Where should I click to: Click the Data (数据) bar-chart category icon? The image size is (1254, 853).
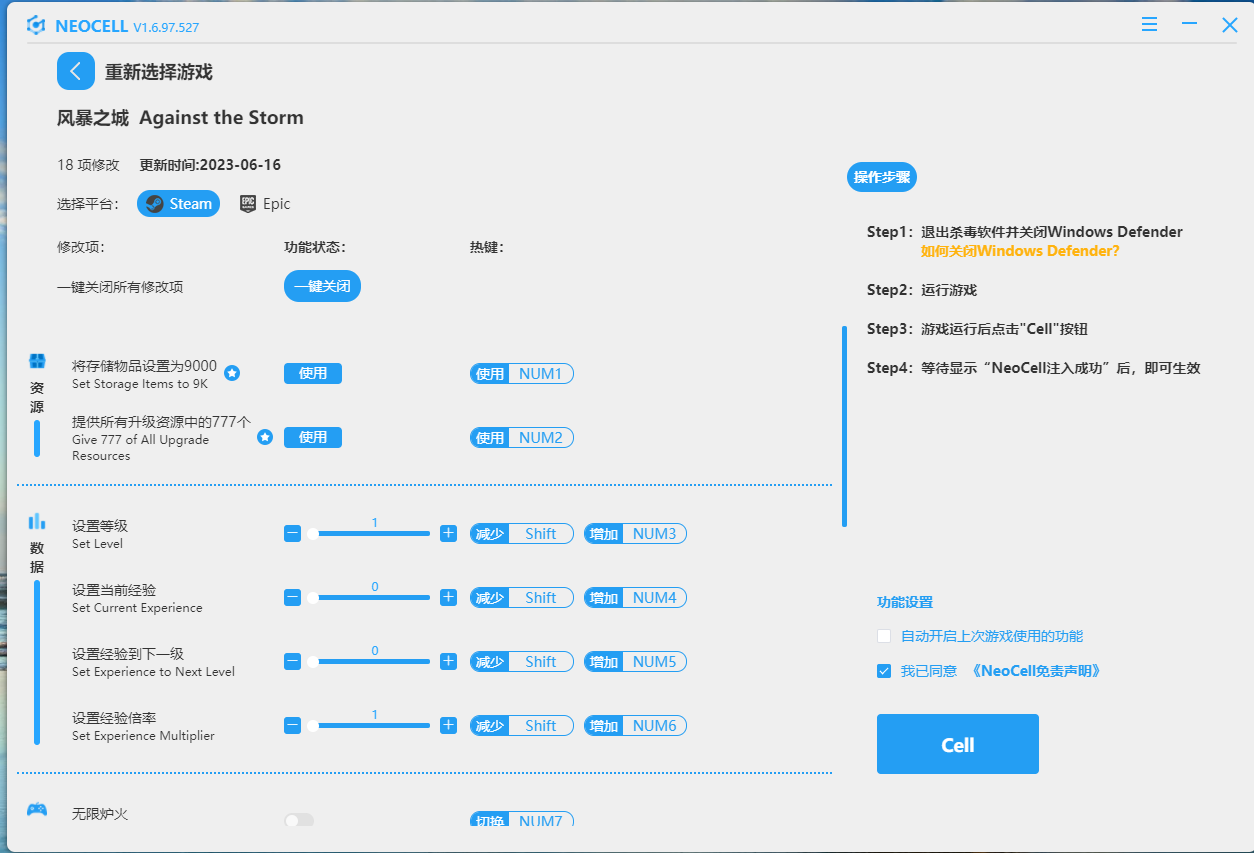[x=37, y=521]
